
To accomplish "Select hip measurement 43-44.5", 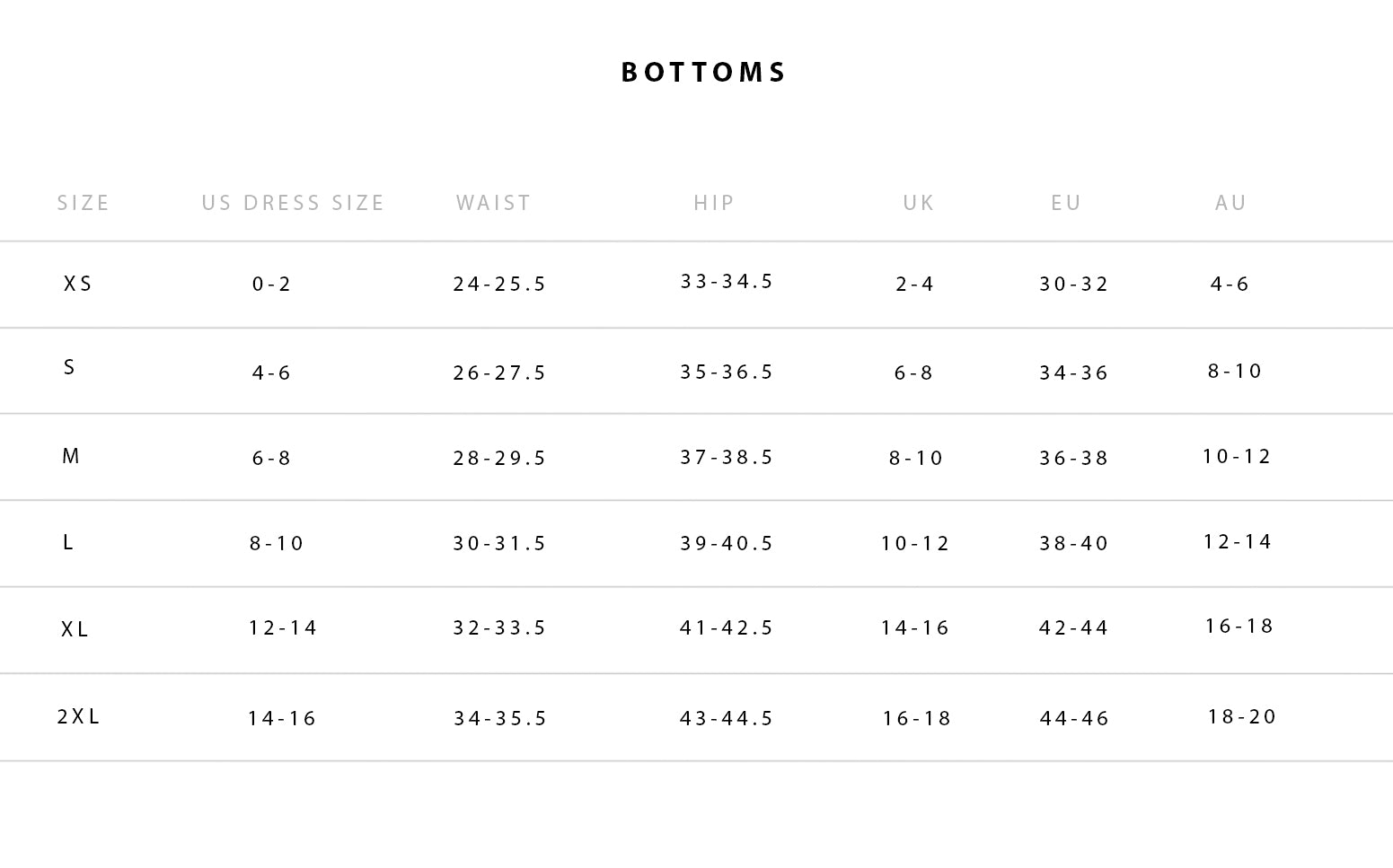I will 727,719.
